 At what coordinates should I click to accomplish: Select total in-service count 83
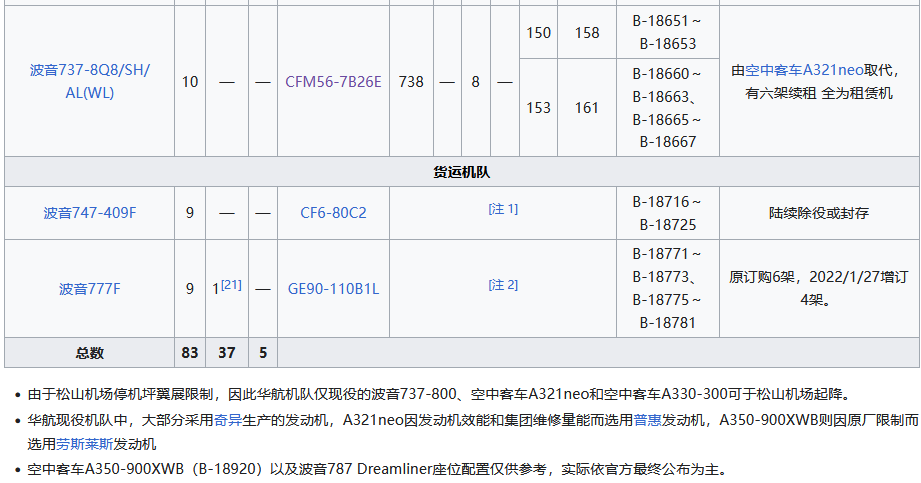point(190,353)
